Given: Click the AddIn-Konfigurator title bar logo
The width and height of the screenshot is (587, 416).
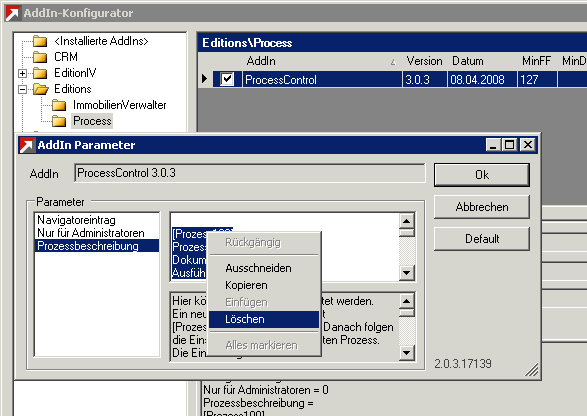Looking at the screenshot, I should [x=12, y=13].
